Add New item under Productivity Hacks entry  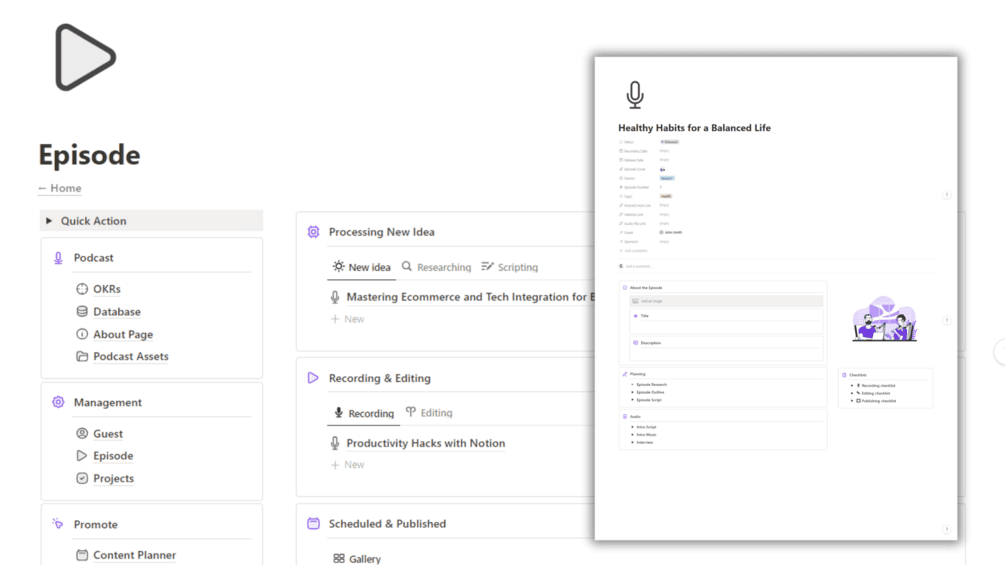(x=347, y=465)
